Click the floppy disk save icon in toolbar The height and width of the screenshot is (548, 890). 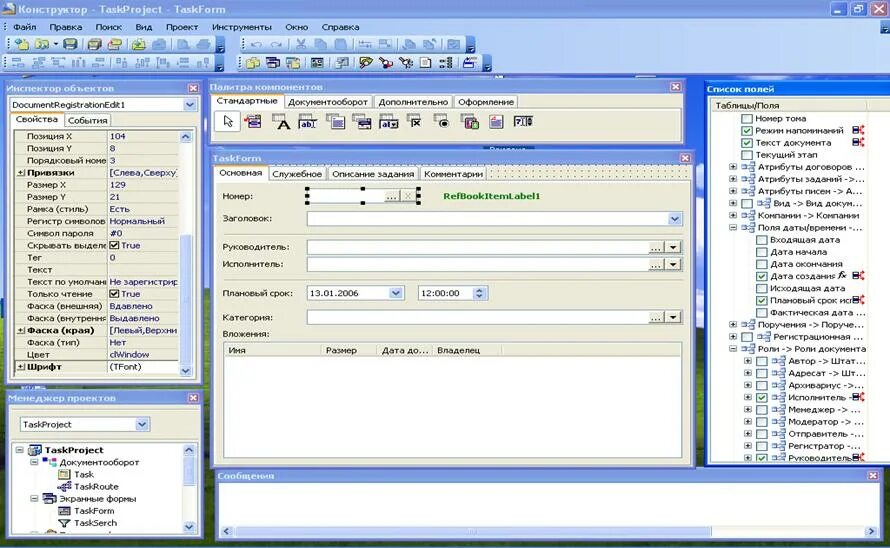click(x=70, y=44)
